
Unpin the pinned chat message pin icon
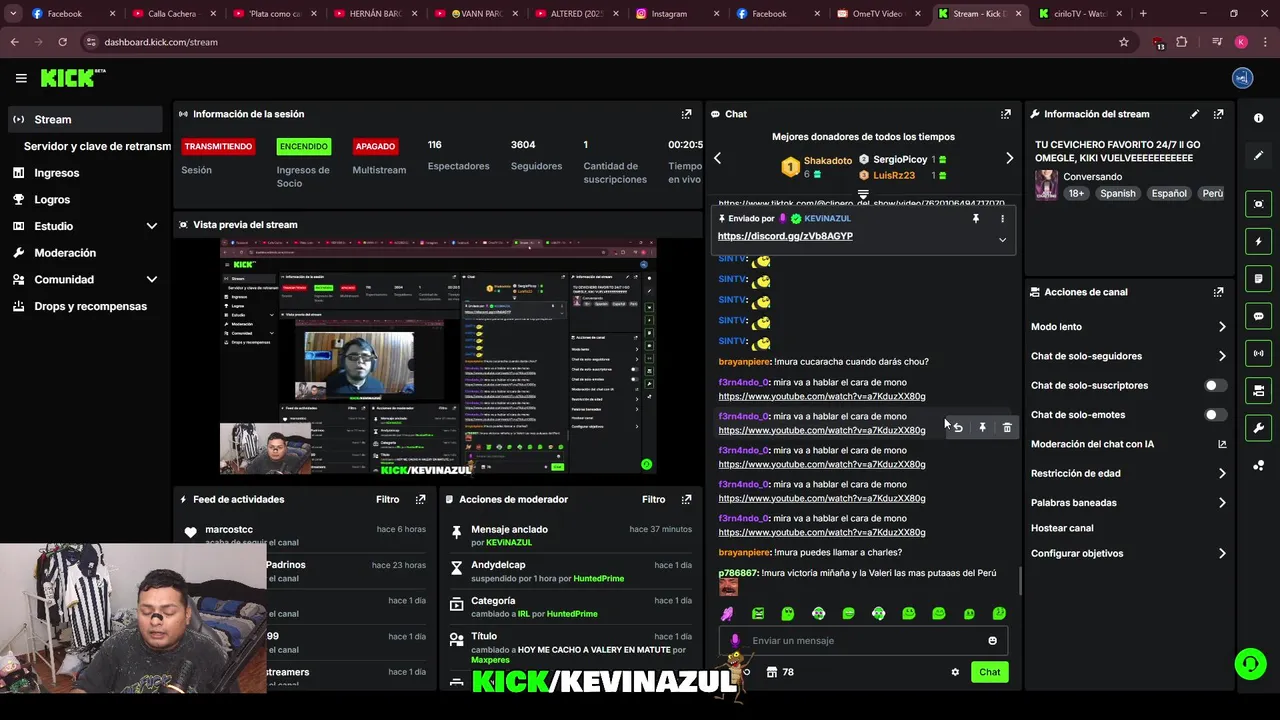point(976,218)
